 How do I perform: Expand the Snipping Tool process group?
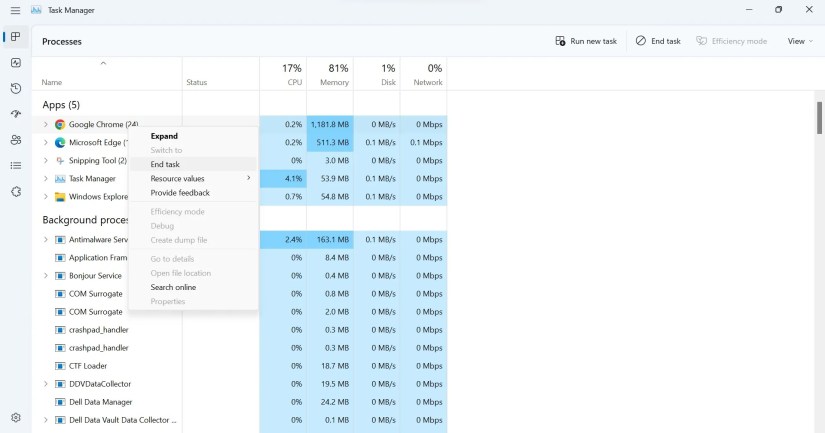[x=45, y=160]
